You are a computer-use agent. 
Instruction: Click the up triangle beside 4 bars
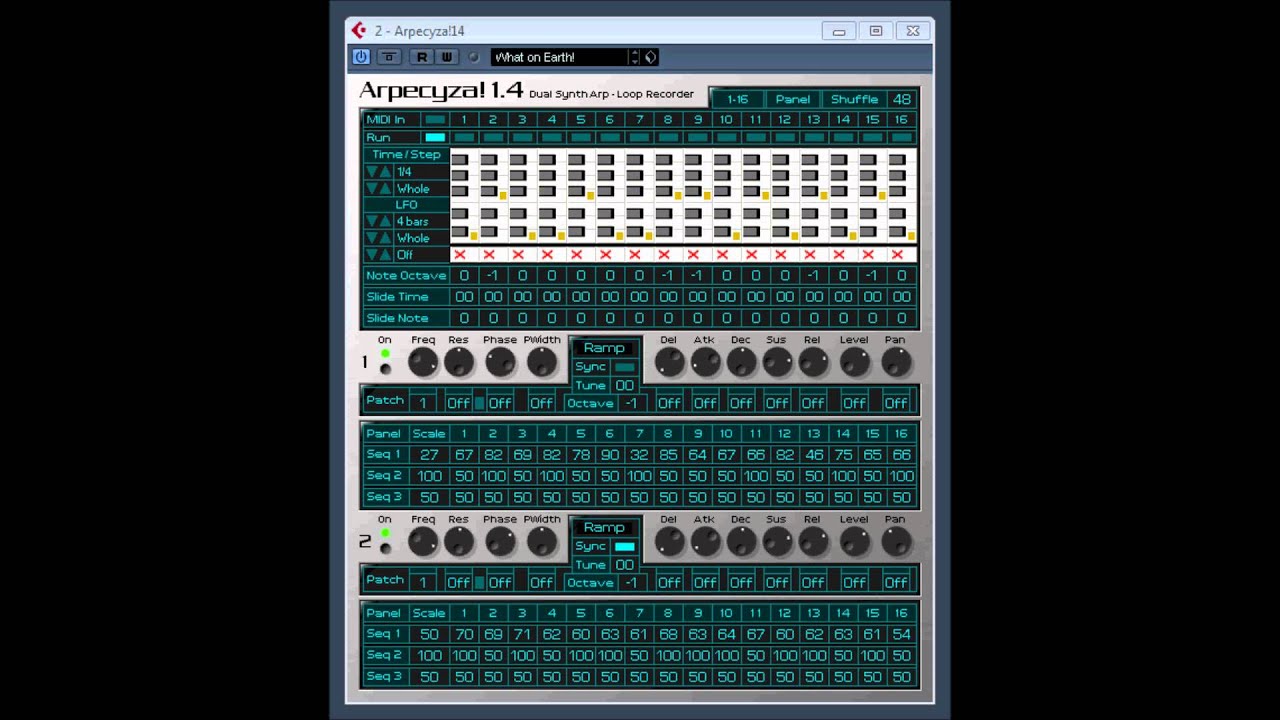385,222
